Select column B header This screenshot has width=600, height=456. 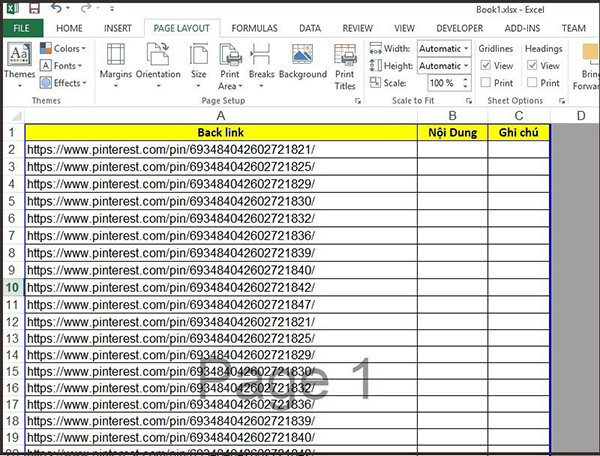point(452,116)
